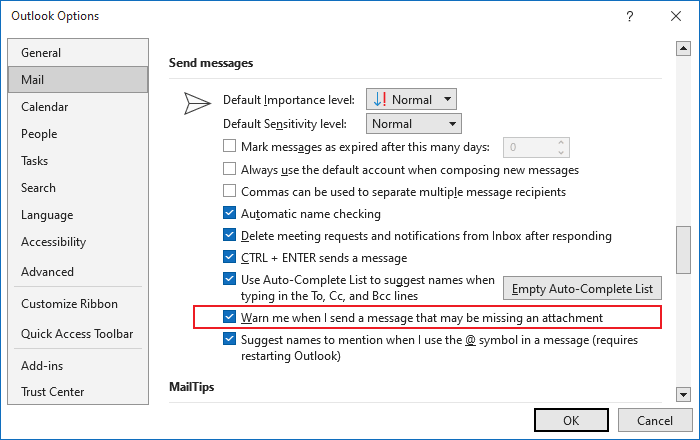Disable Suggest names to mention with @
The height and width of the screenshot is (440, 700).
[229, 339]
